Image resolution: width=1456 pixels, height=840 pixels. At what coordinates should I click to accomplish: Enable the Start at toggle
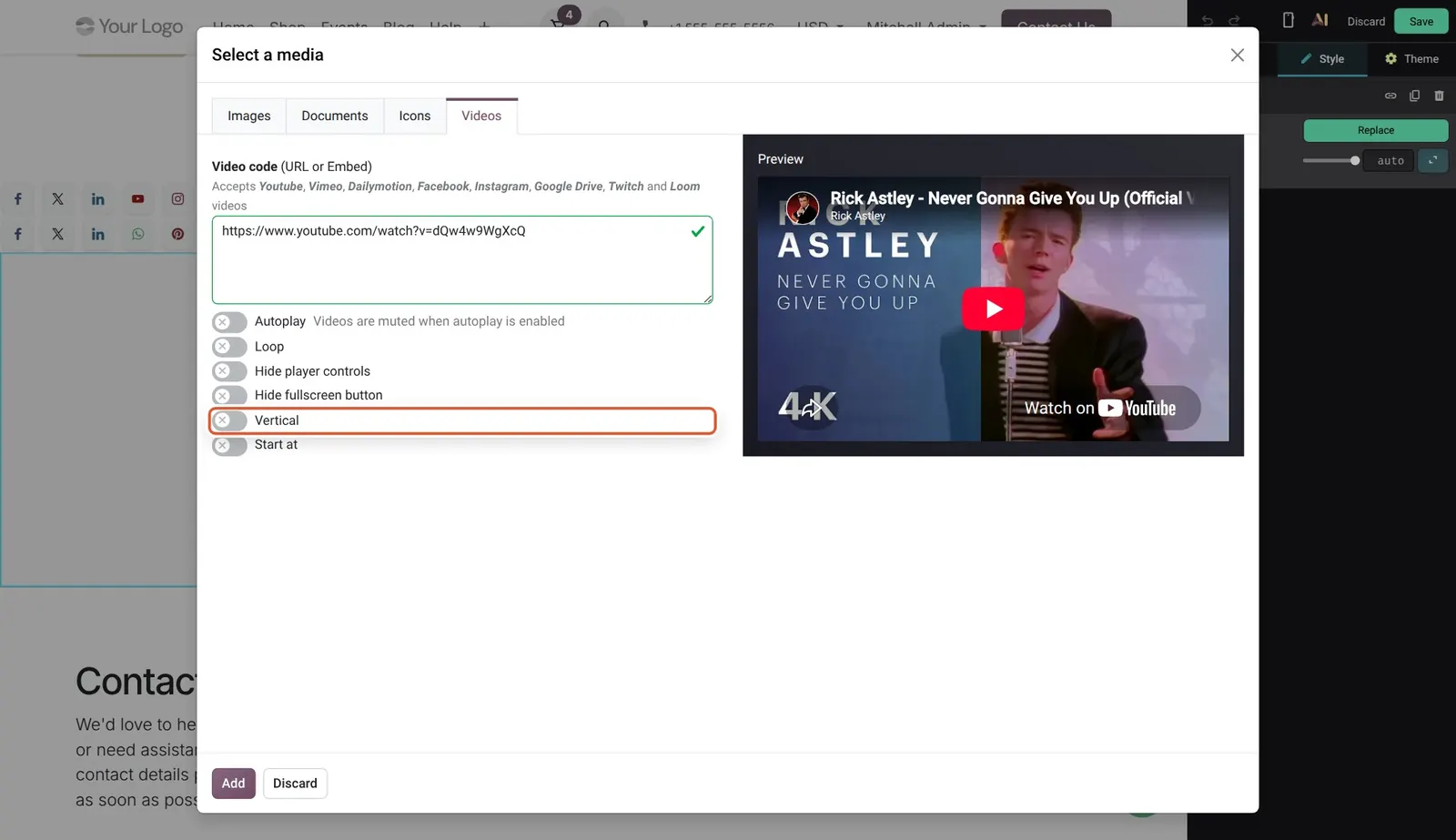pos(229,445)
